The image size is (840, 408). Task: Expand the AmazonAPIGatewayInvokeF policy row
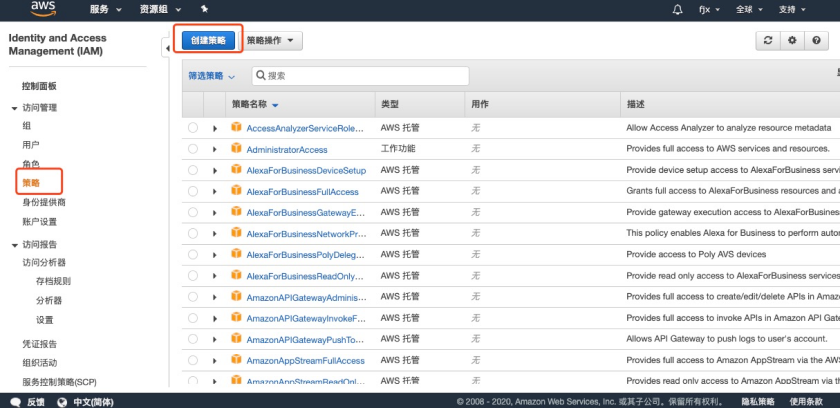pos(215,319)
